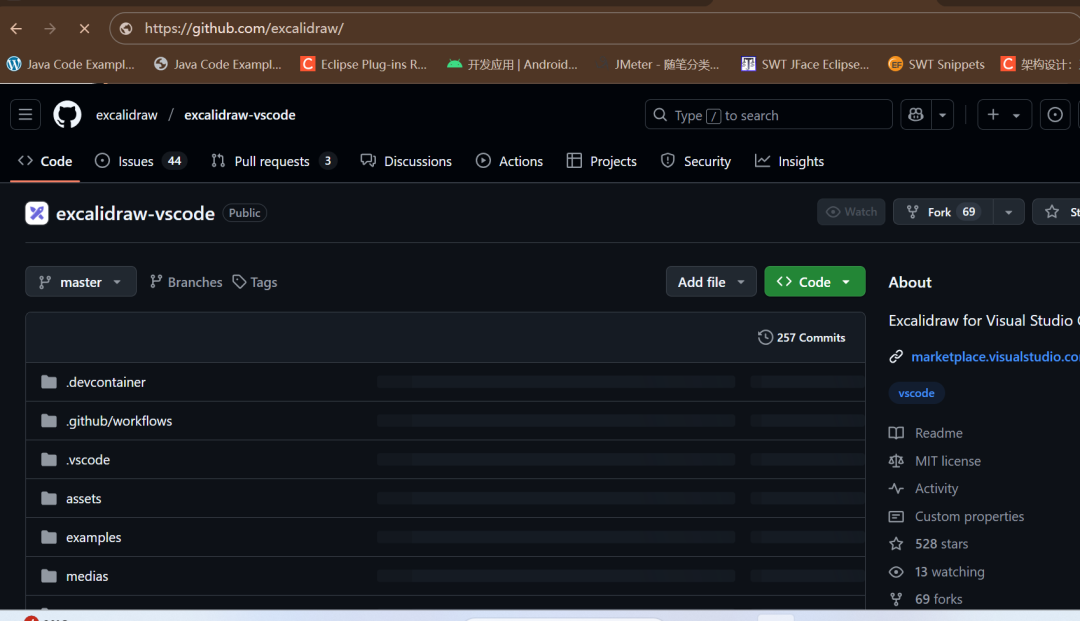
Task: Switch to the Code tab
Action: point(45,161)
